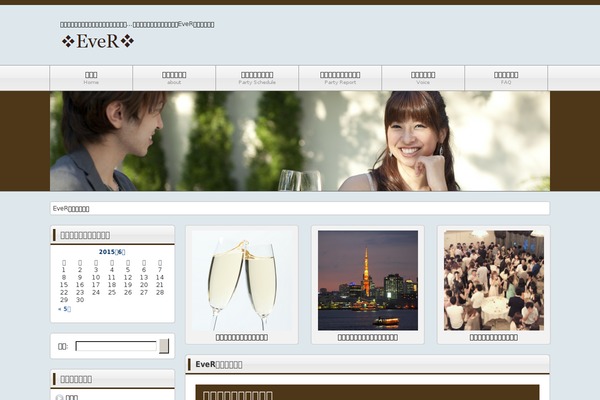
Task: Select day 30 in the calendar
Action: [x=80, y=300]
